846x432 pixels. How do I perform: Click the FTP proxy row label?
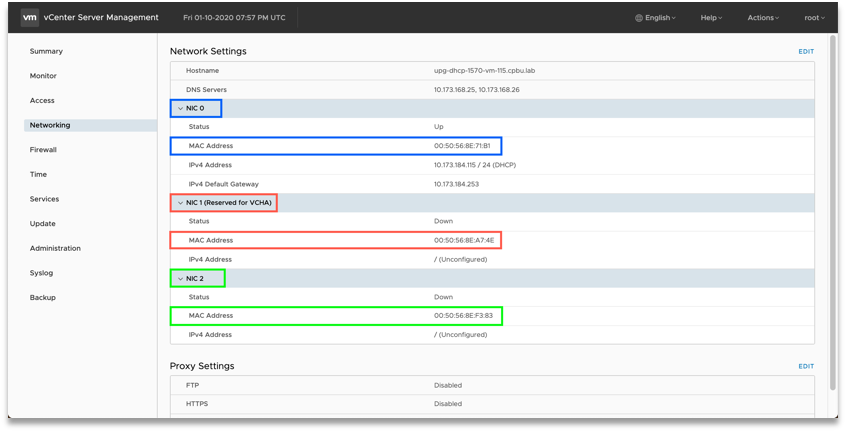tap(193, 385)
